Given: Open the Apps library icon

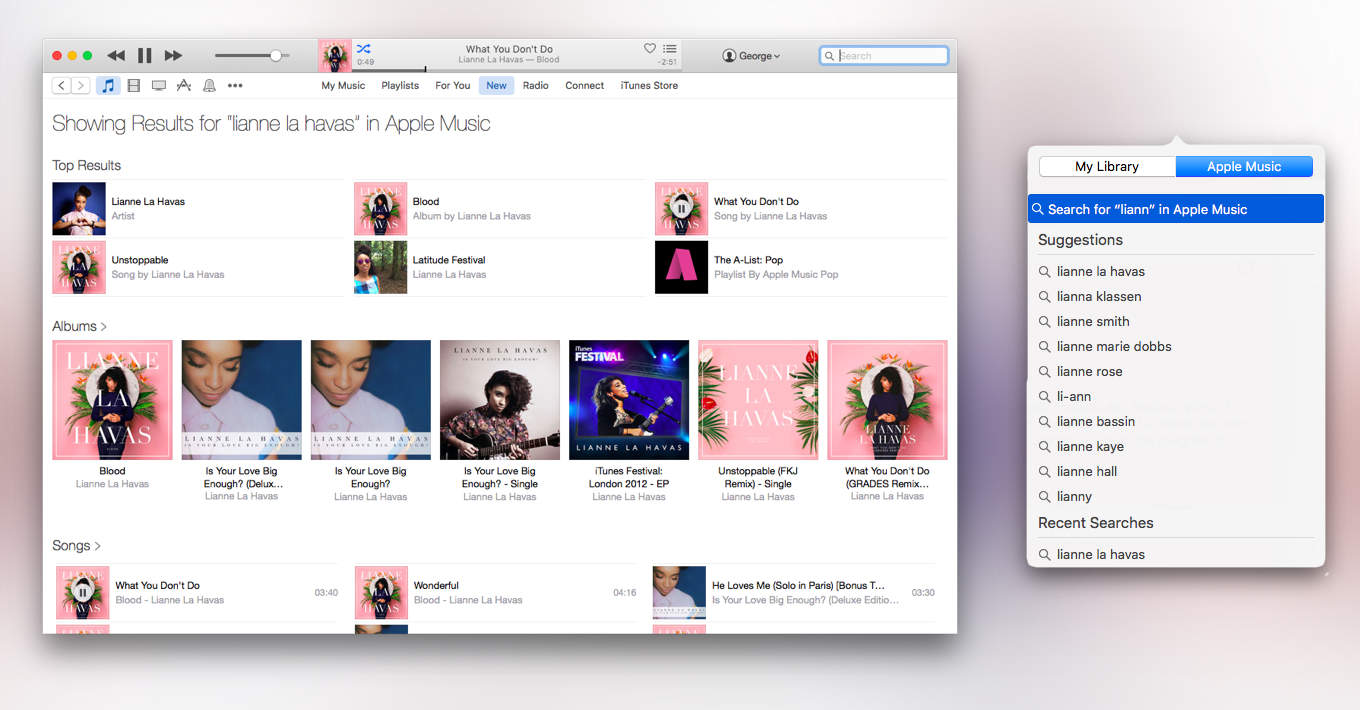Looking at the screenshot, I should click(x=184, y=86).
